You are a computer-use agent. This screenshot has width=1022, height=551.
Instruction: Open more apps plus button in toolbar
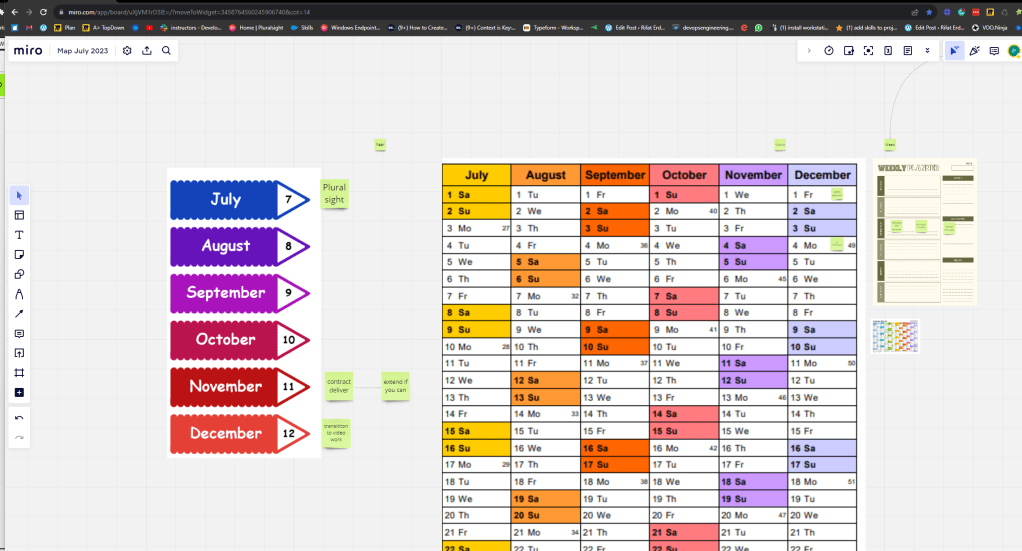coord(19,393)
